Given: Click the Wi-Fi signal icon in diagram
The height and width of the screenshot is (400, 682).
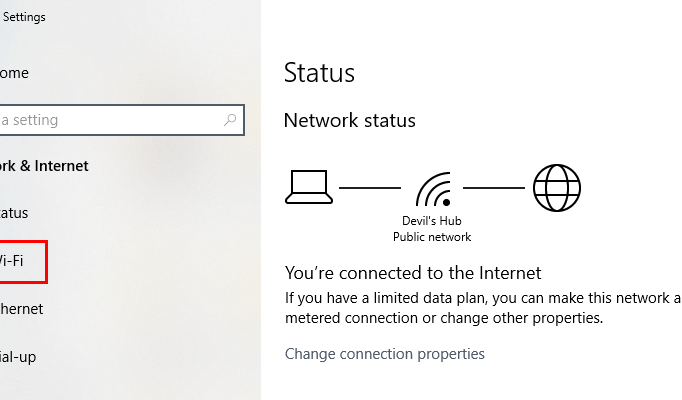Looking at the screenshot, I should click(x=434, y=189).
